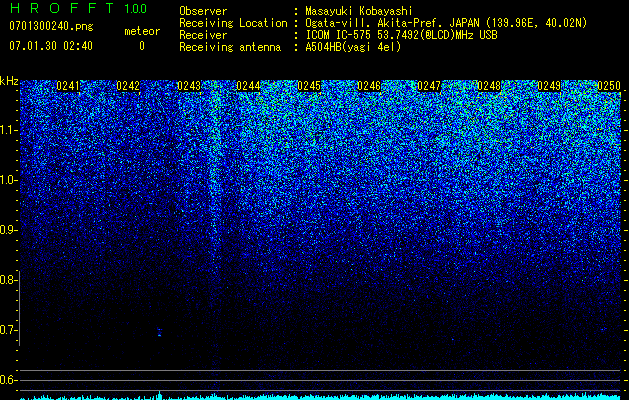Click the 0245 time marker
The image size is (629, 400).
(x=309, y=86)
